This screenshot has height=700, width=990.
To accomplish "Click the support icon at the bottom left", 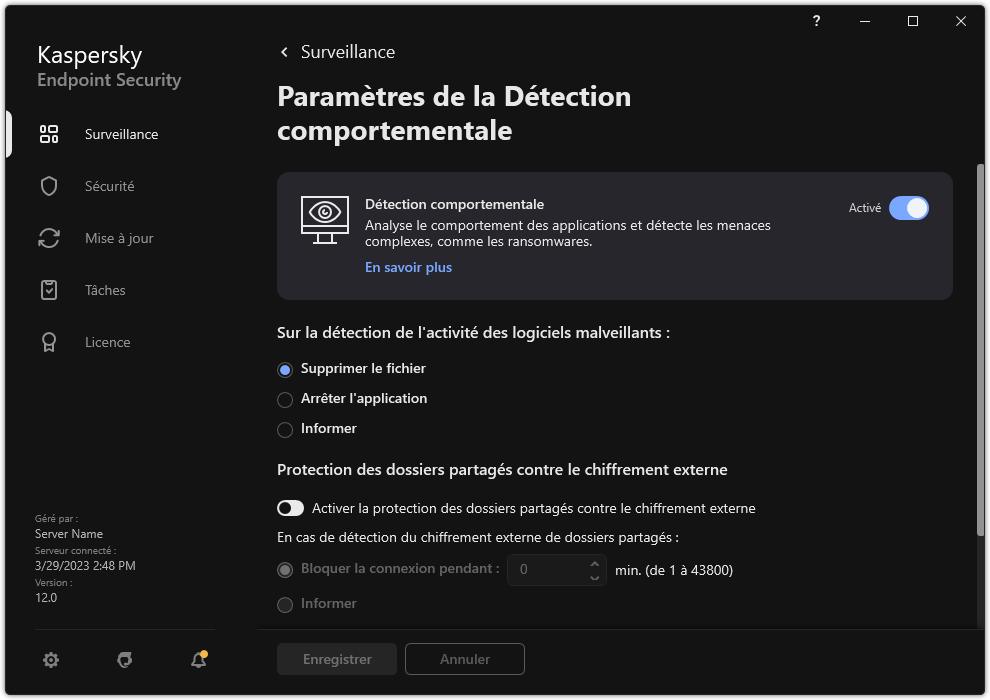I will (x=124, y=660).
